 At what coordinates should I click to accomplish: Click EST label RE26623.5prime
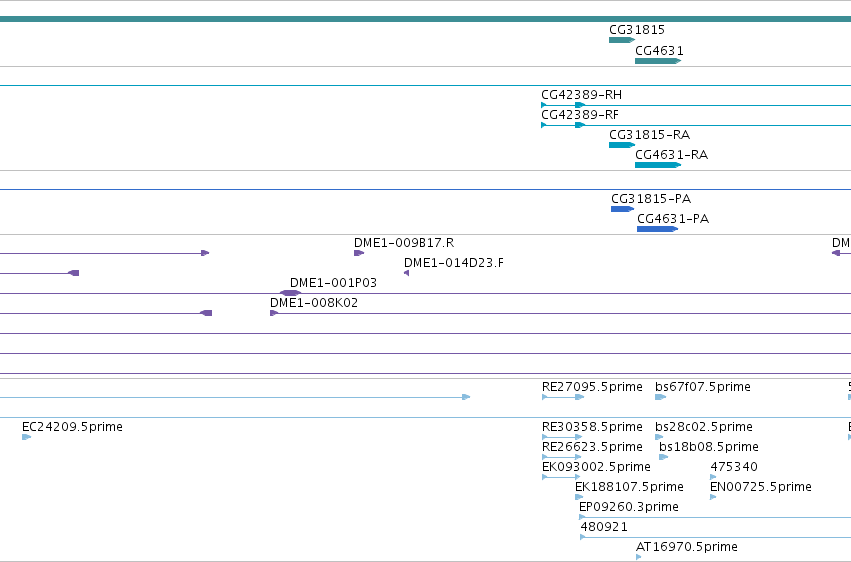tap(592, 447)
